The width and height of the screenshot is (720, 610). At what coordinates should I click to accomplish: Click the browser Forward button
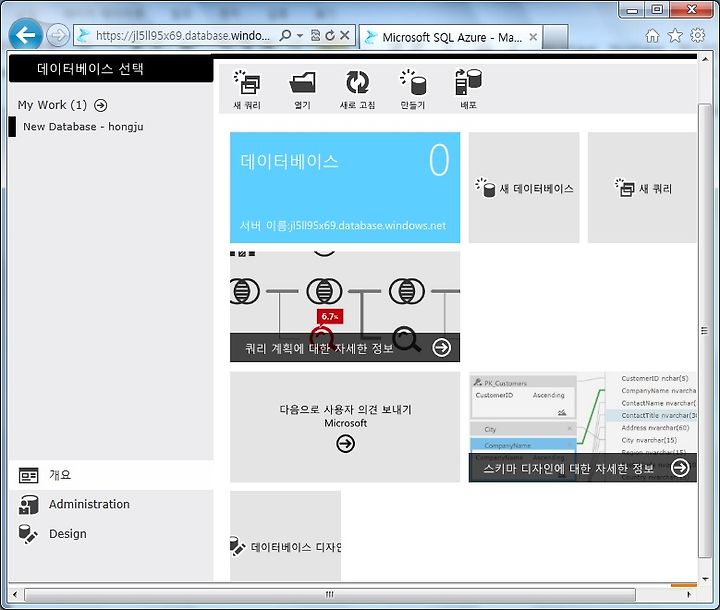tap(58, 35)
